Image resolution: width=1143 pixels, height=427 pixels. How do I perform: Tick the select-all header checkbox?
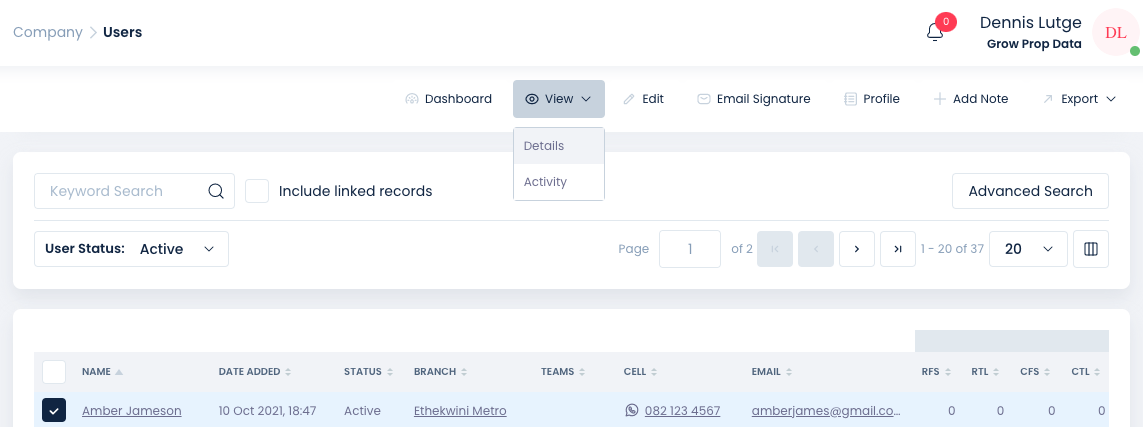(54, 372)
